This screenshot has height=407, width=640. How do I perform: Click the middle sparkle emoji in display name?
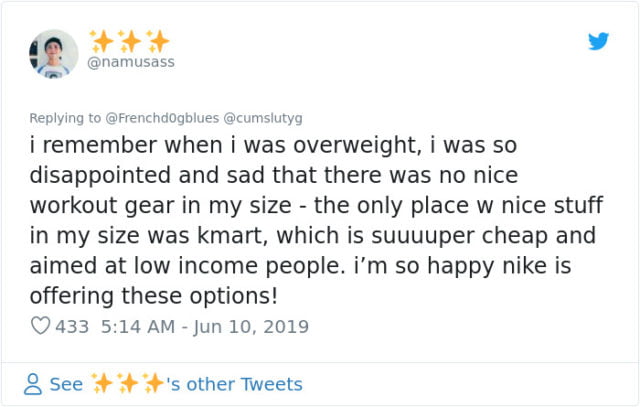pos(130,41)
